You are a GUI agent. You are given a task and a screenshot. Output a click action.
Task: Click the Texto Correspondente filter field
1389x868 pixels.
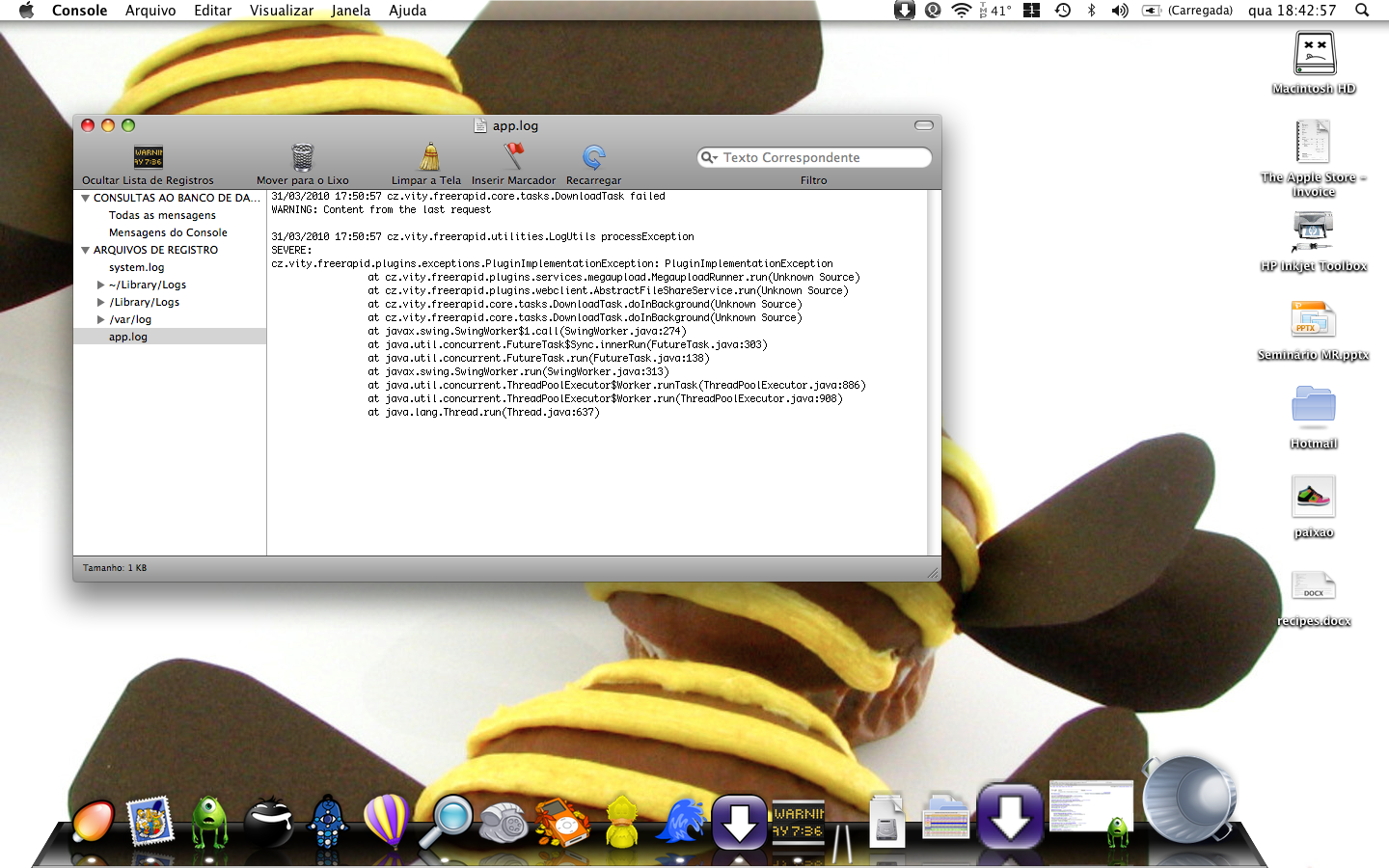pyautogui.click(x=820, y=157)
